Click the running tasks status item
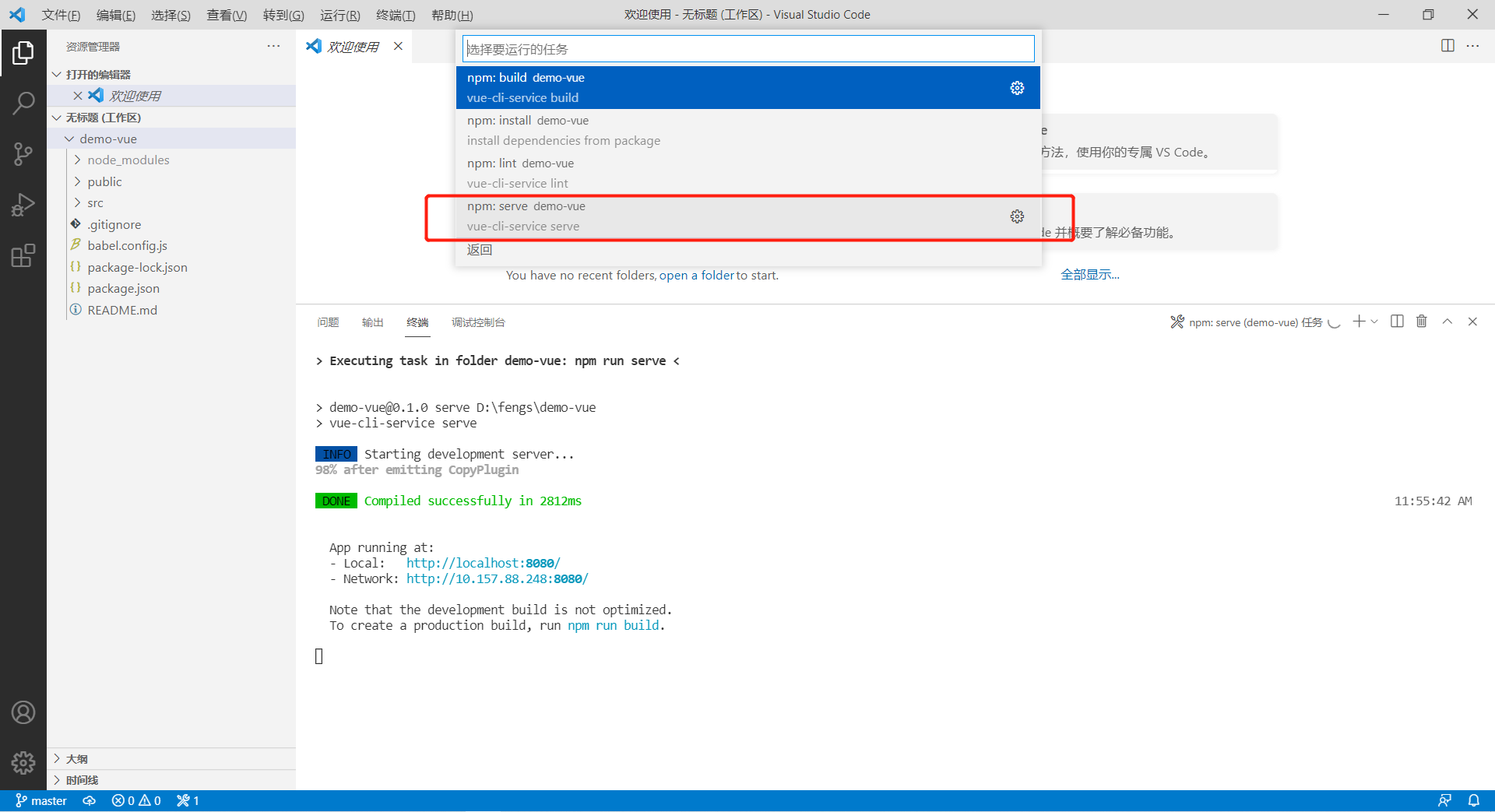Screen dimensions: 1495x812 coord(188,801)
